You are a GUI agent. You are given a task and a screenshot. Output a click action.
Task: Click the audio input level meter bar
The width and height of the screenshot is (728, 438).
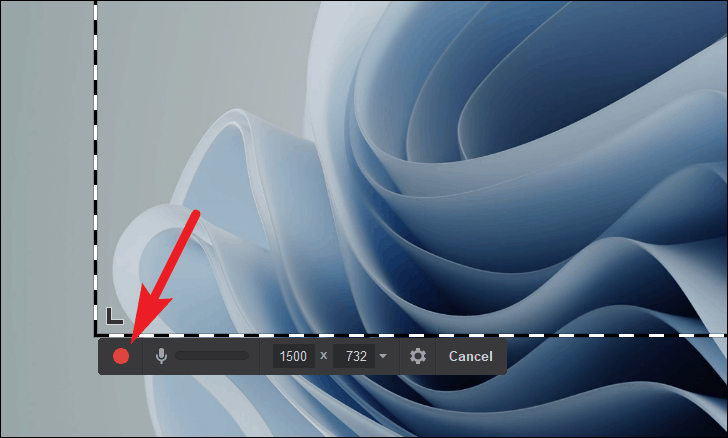[x=212, y=356]
